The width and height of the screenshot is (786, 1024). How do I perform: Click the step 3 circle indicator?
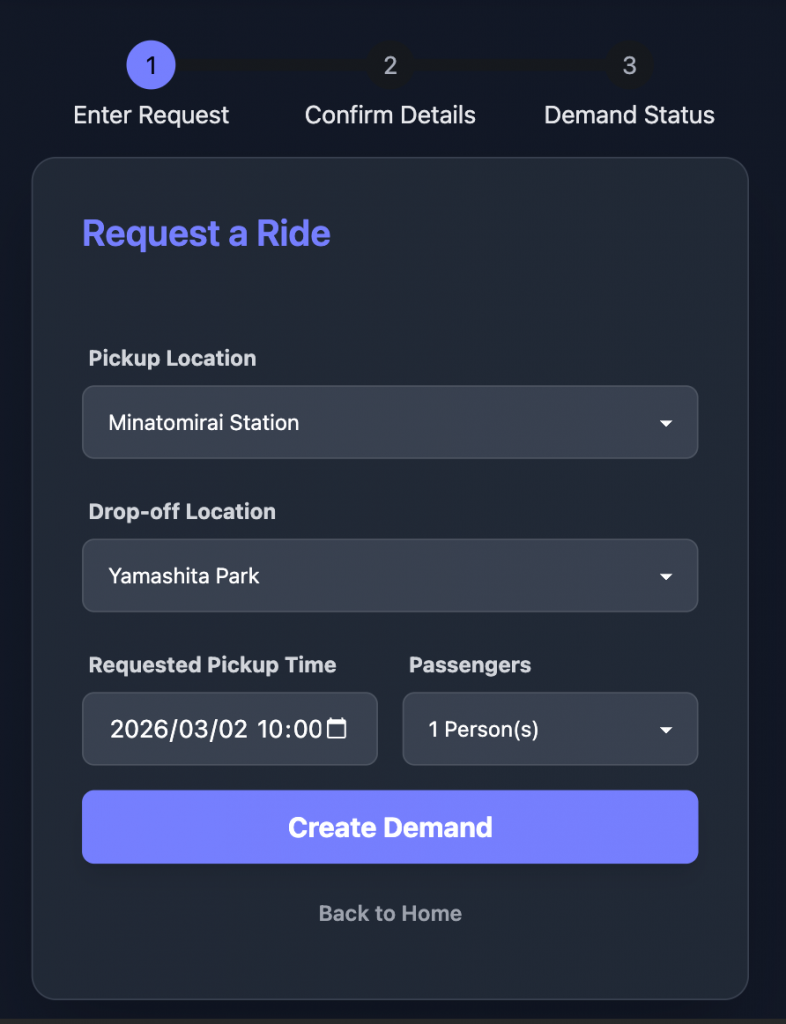click(x=629, y=66)
